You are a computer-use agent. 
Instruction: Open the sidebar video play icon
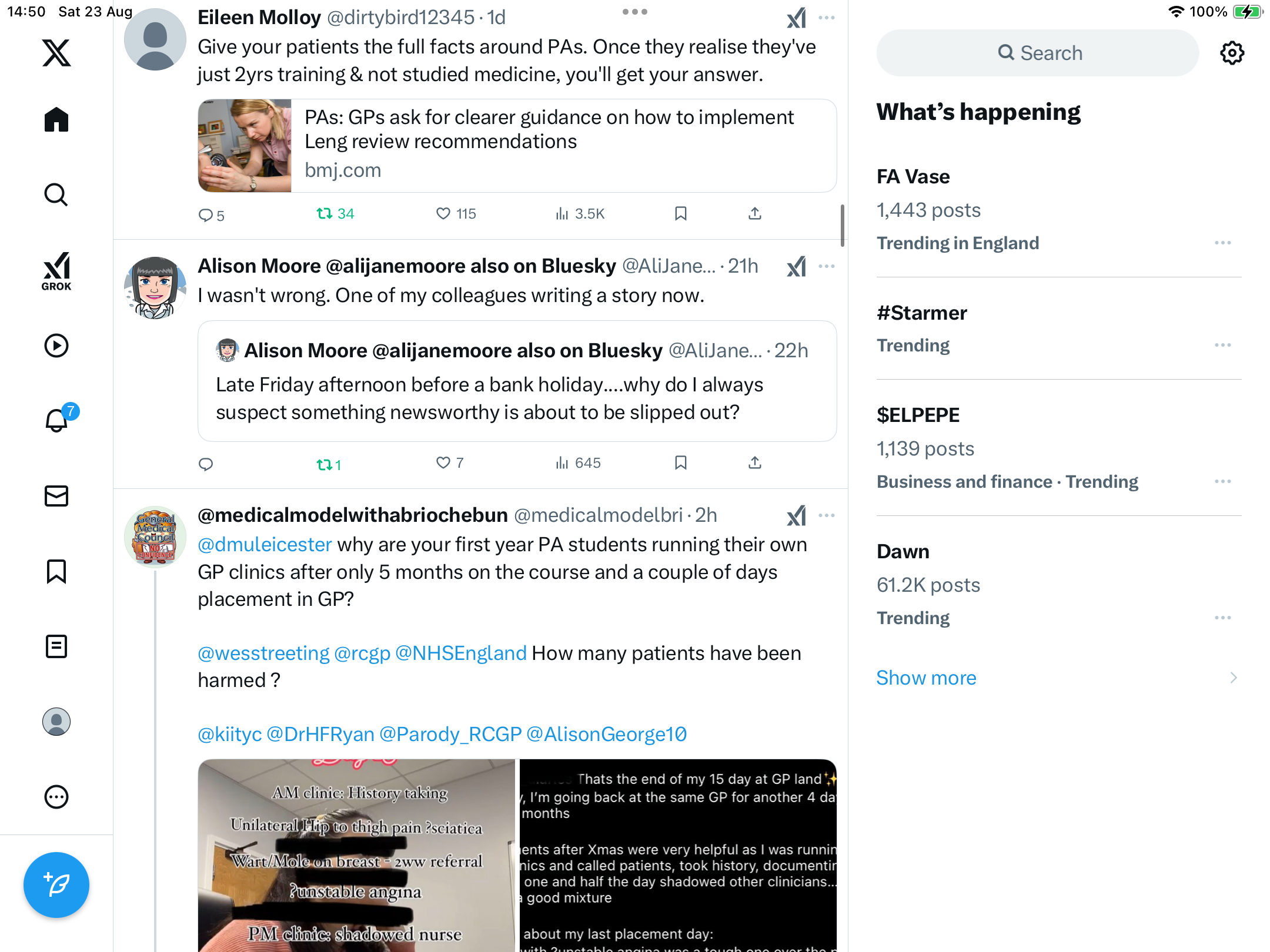click(56, 346)
